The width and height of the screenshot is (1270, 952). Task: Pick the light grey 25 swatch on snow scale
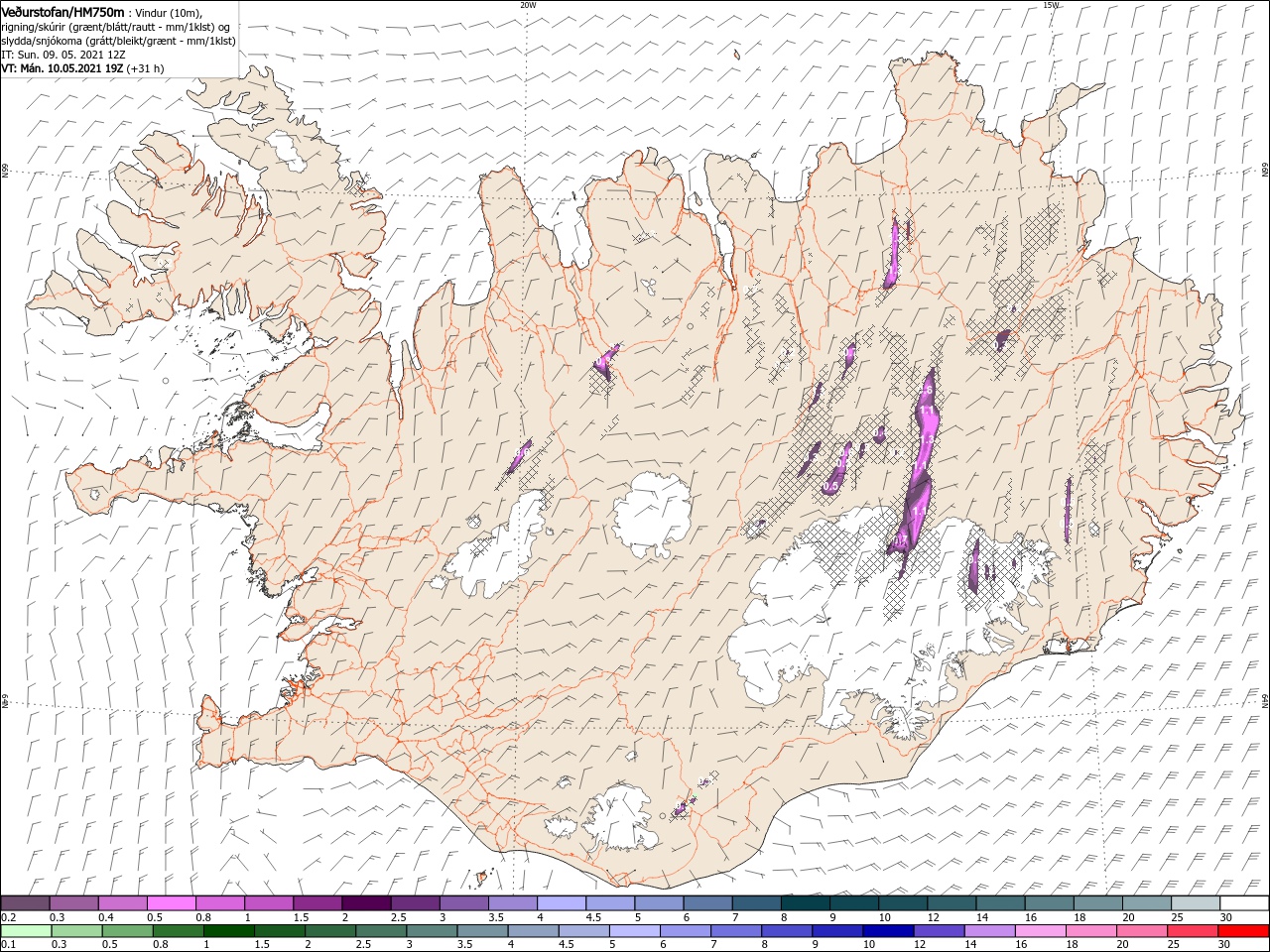(1196, 902)
